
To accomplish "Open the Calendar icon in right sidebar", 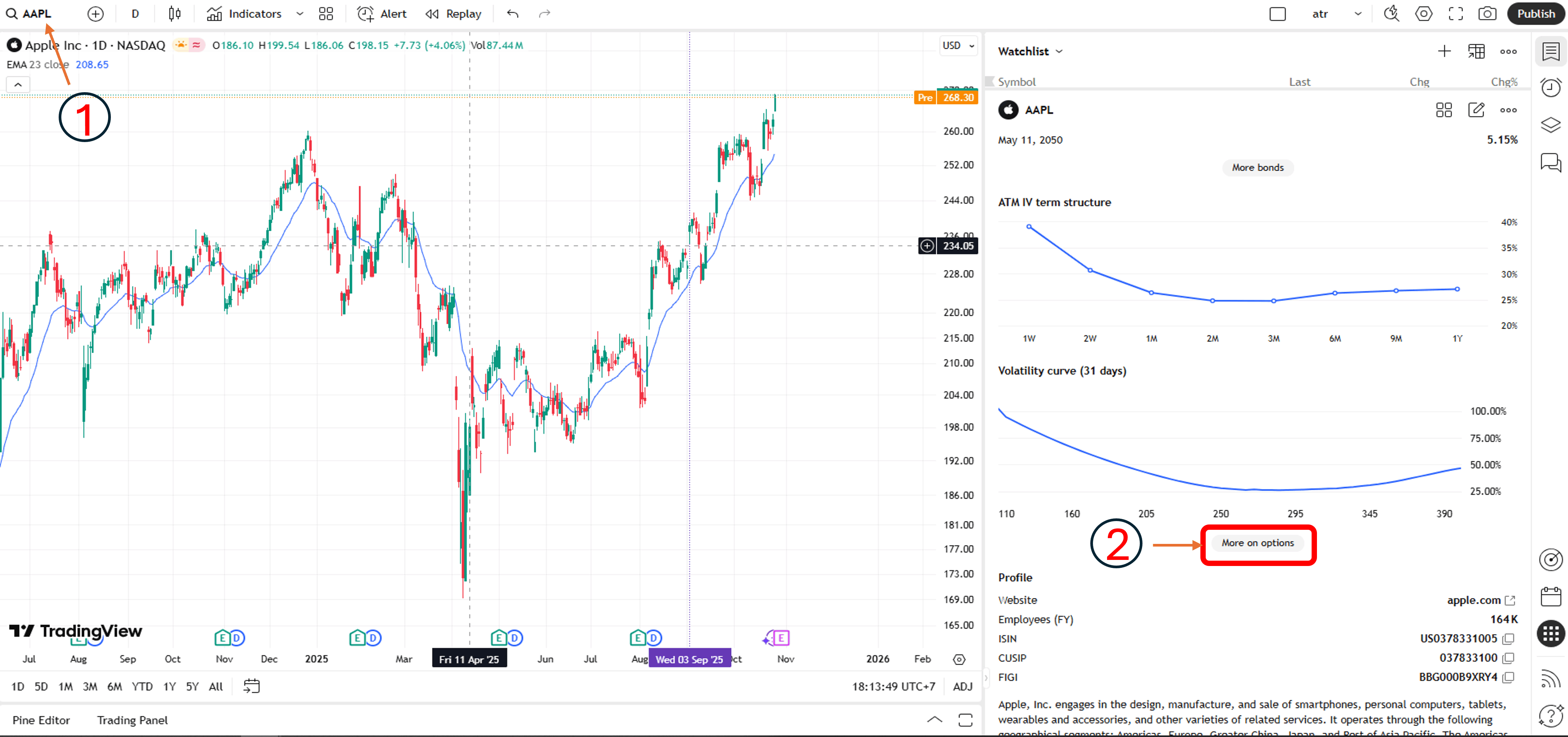I will coord(1550,596).
